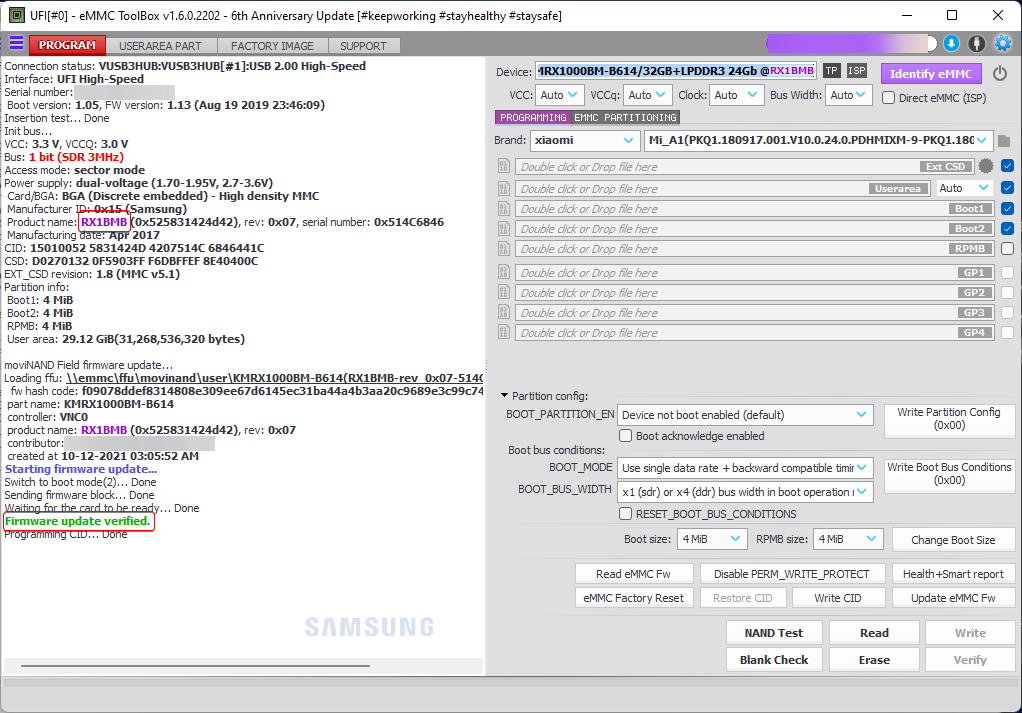Click Write Partition Config button
The width and height of the screenshot is (1022, 713).
coord(948,419)
